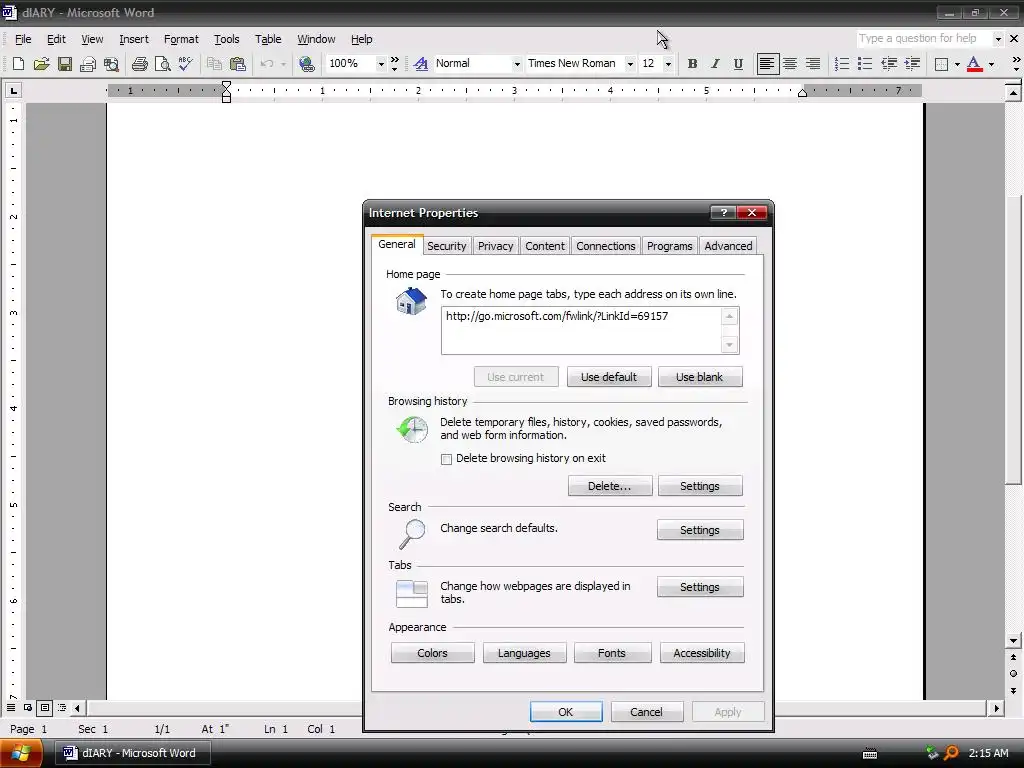1024x768 pixels.
Task: Click the E-mail envelope toolbar icon
Action: [x=88, y=63]
